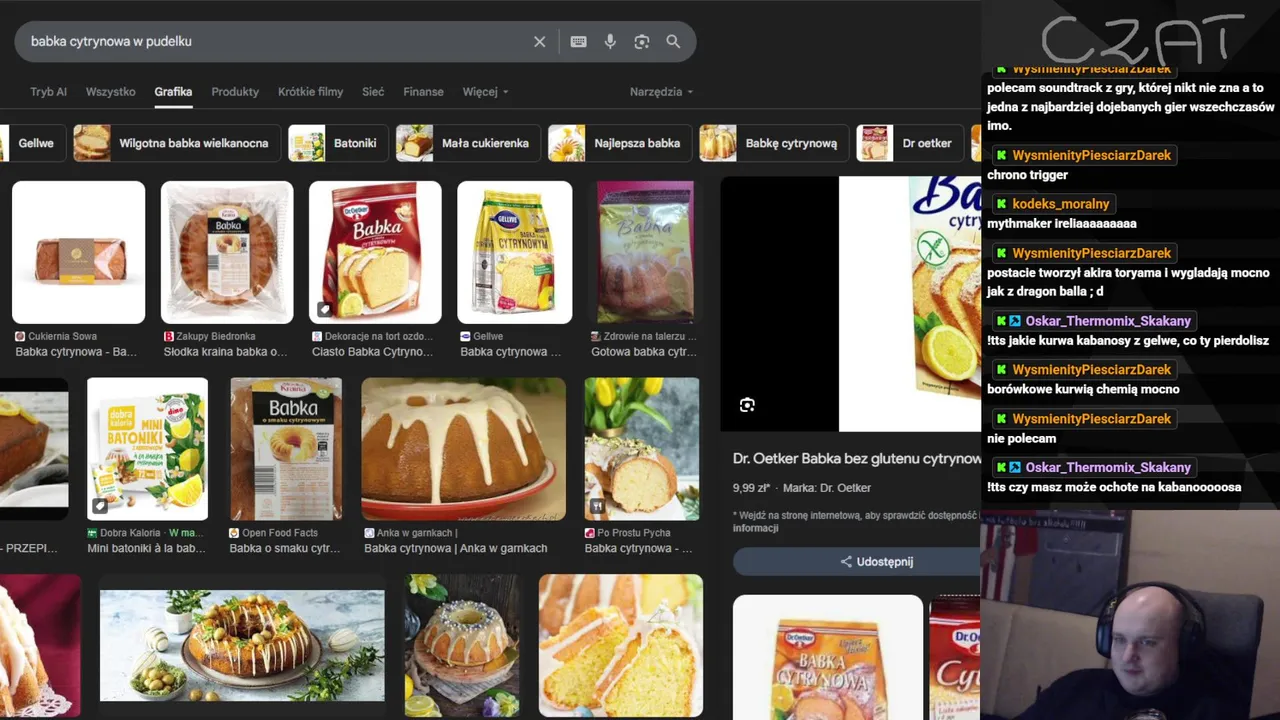1280x720 pixels.
Task: Open 'Gotowa babka cytr...' link
Action: (x=643, y=352)
